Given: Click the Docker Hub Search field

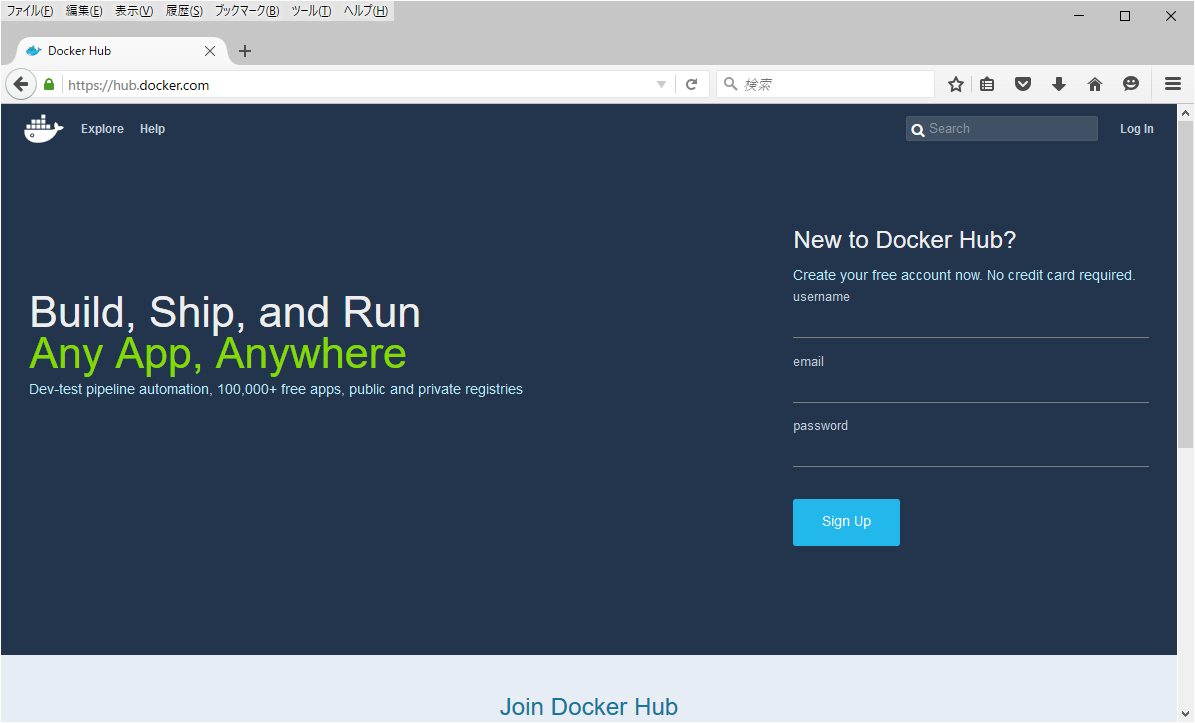Looking at the screenshot, I should (1001, 129).
